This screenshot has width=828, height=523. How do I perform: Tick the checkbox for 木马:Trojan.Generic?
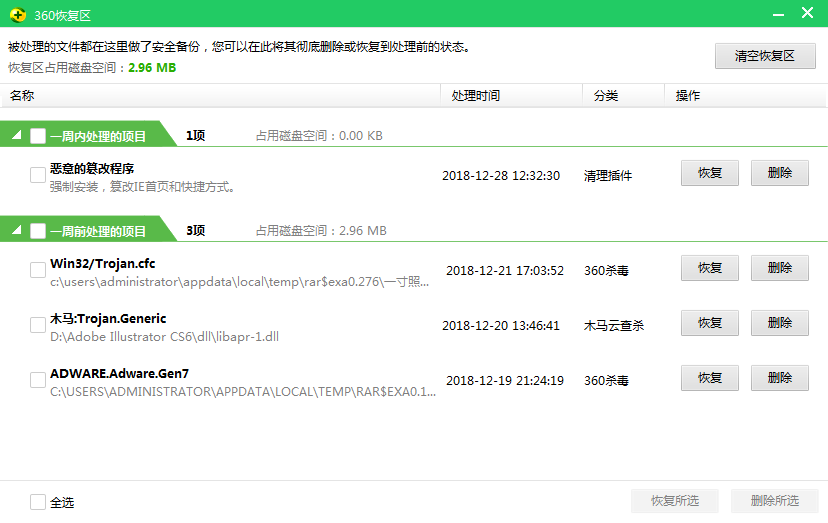pyautogui.click(x=37, y=325)
